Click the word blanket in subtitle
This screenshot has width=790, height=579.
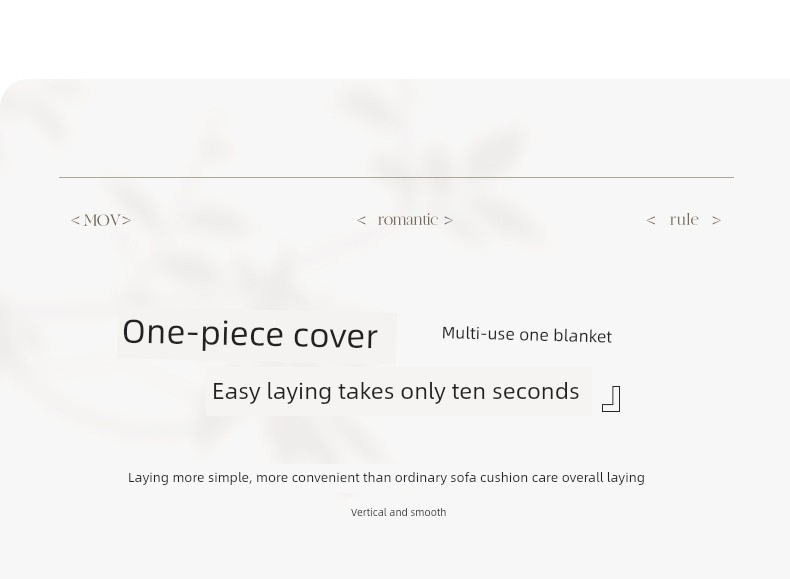click(582, 336)
